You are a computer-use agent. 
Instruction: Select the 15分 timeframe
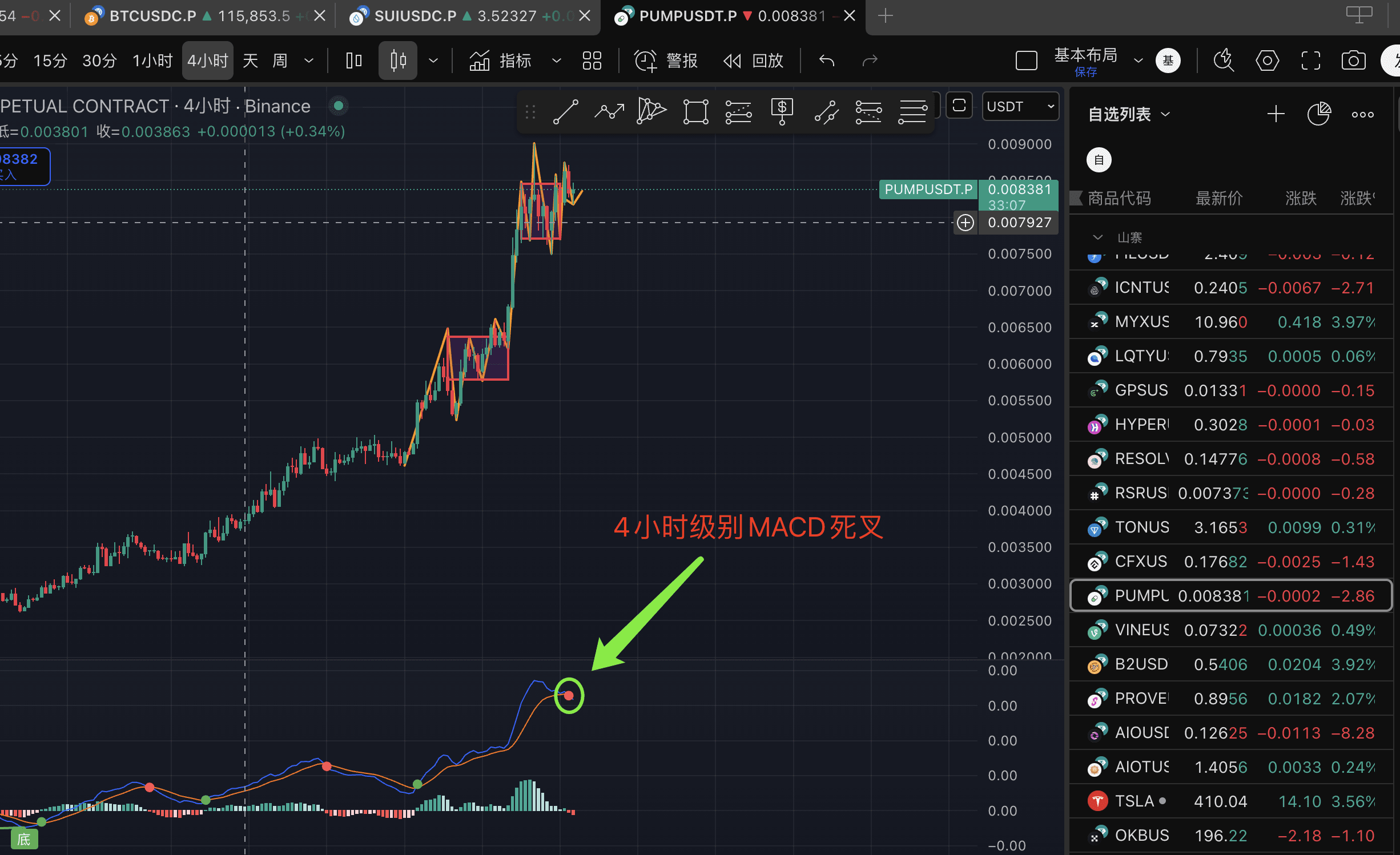tap(50, 61)
